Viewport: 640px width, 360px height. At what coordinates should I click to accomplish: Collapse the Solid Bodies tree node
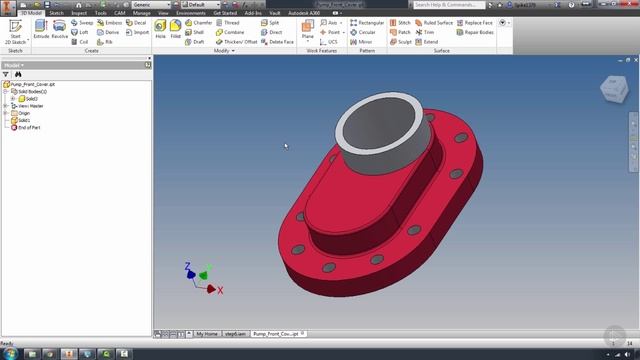point(6,92)
